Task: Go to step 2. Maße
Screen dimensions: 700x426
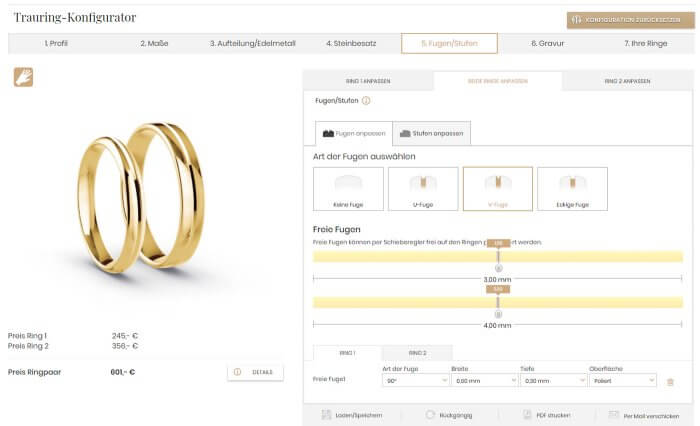Action: tap(154, 43)
